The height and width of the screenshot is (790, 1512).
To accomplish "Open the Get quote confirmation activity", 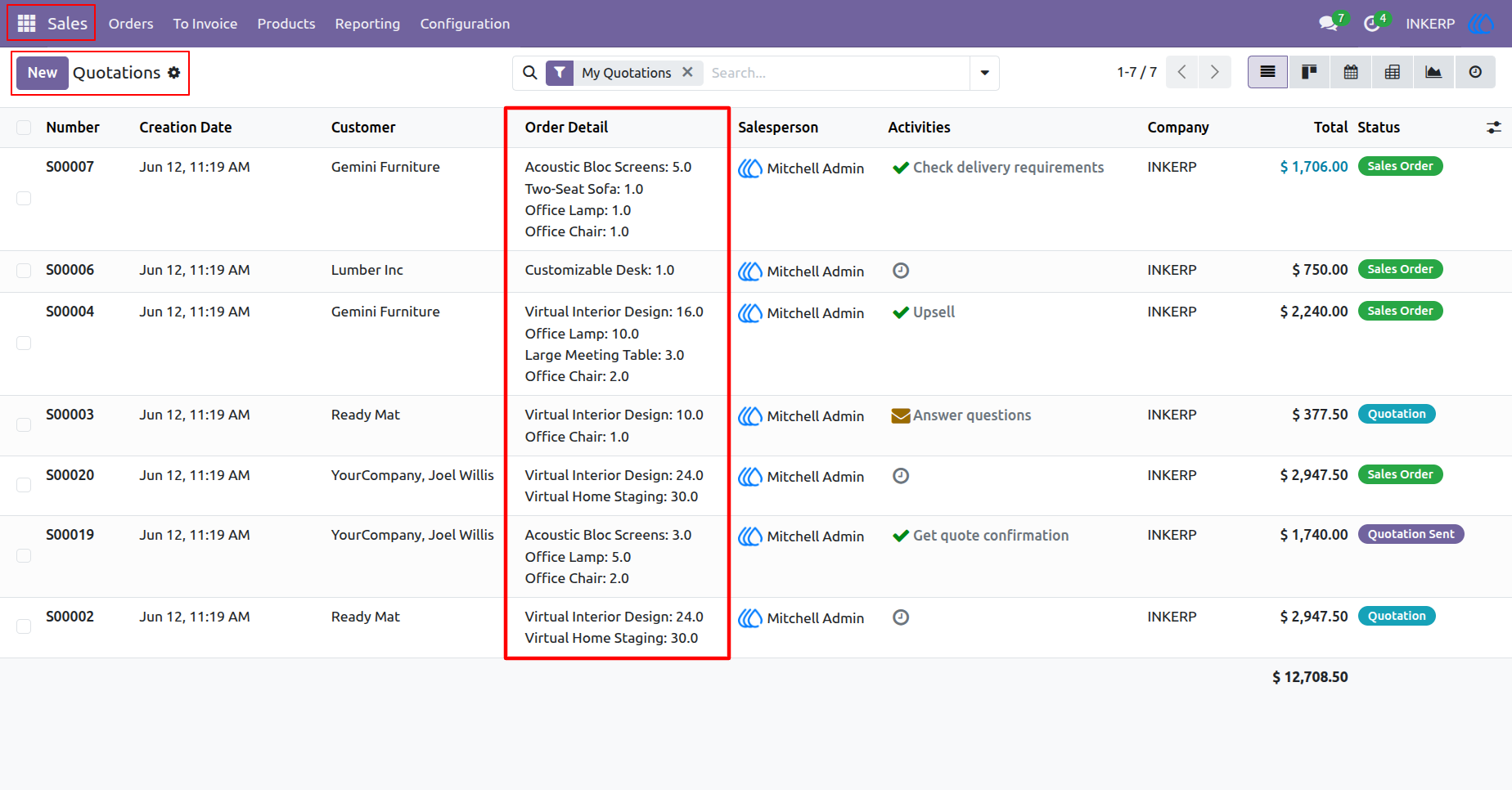I will coord(991,535).
